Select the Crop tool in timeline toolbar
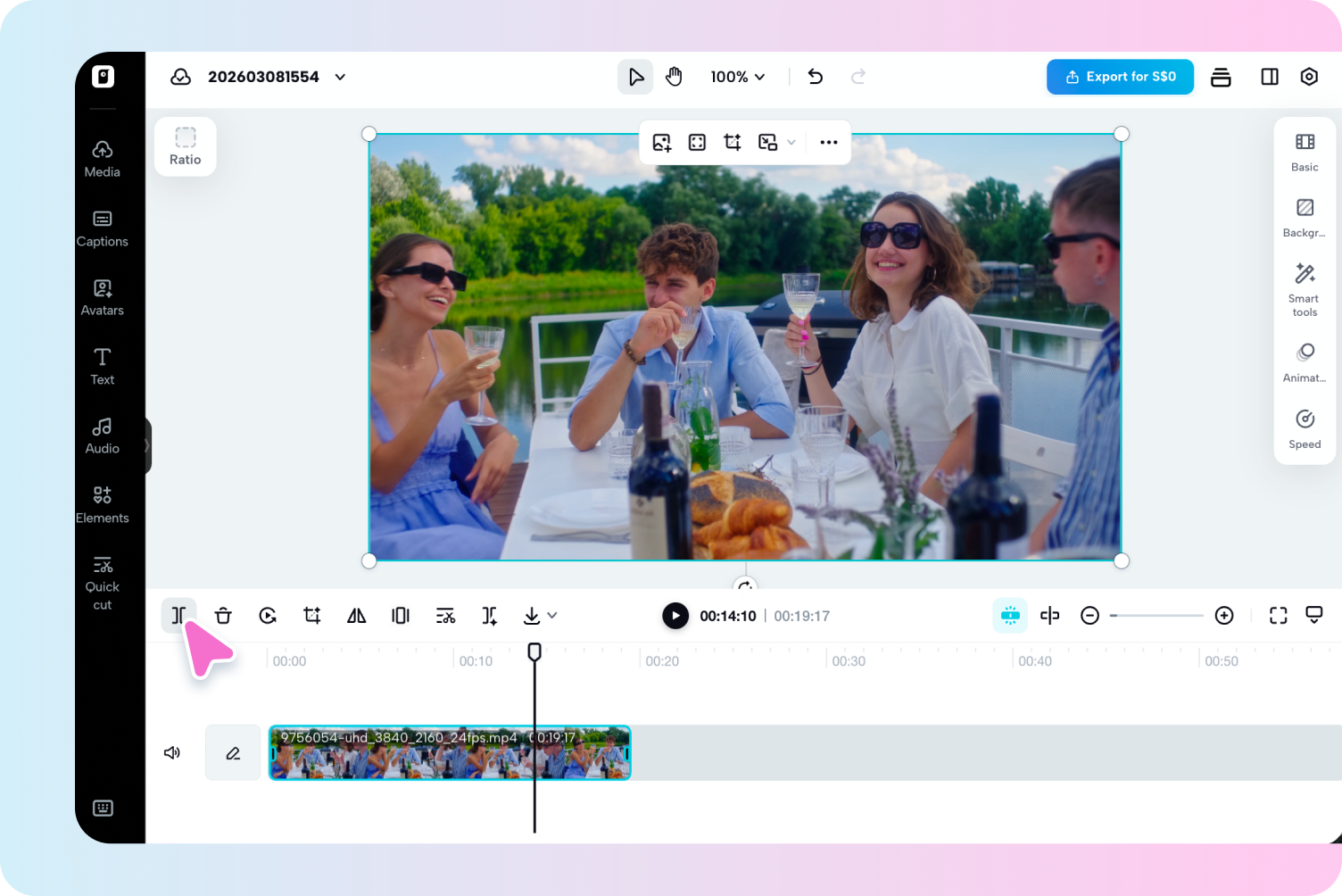The height and width of the screenshot is (896, 1342). 311,616
